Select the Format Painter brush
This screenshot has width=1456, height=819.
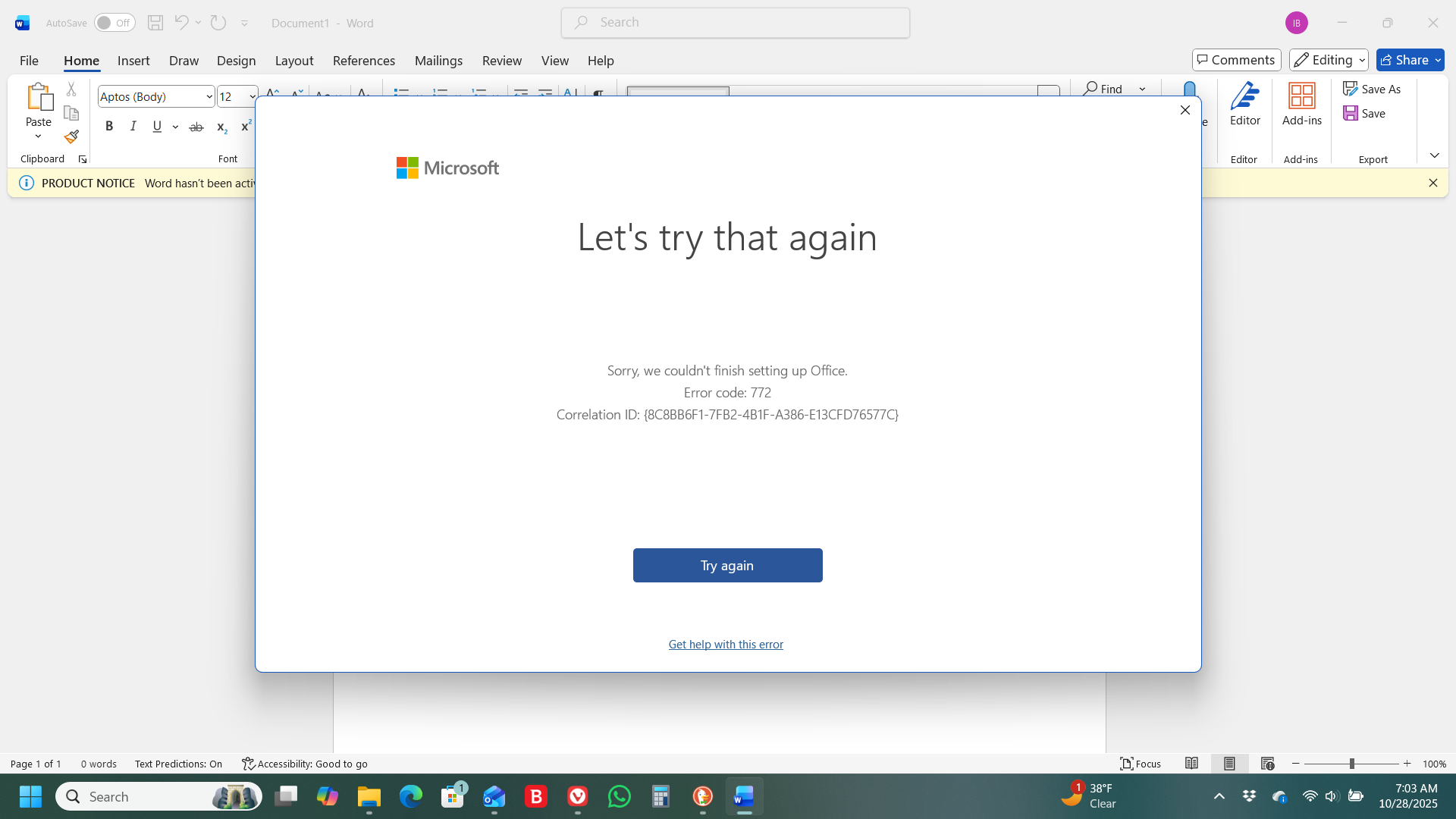tap(71, 136)
